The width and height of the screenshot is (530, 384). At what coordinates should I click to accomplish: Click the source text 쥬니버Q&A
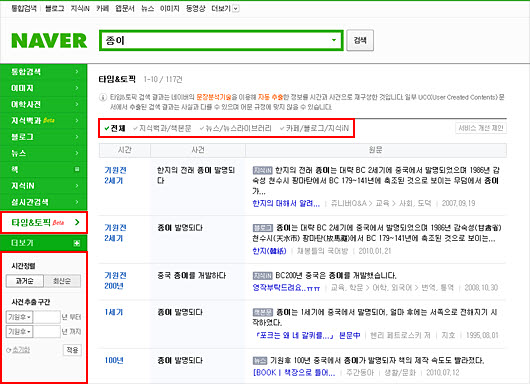click(348, 203)
